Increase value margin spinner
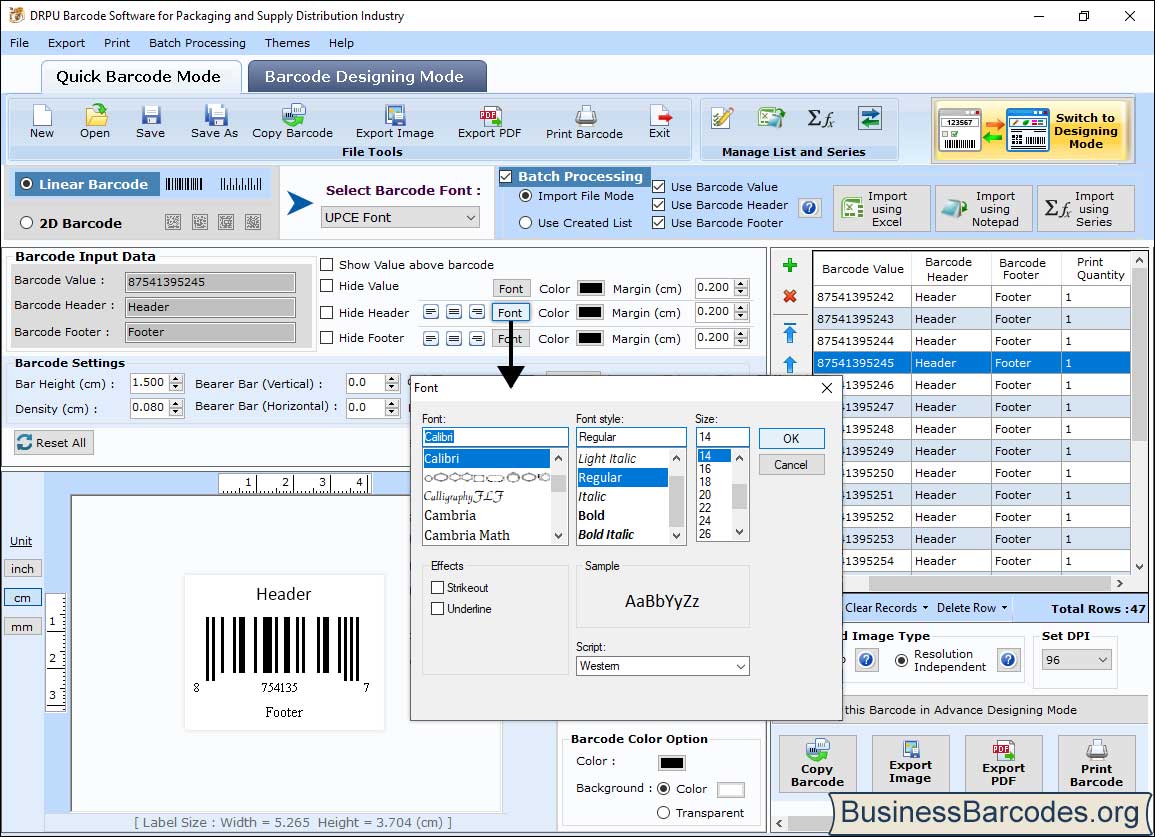 (742, 284)
